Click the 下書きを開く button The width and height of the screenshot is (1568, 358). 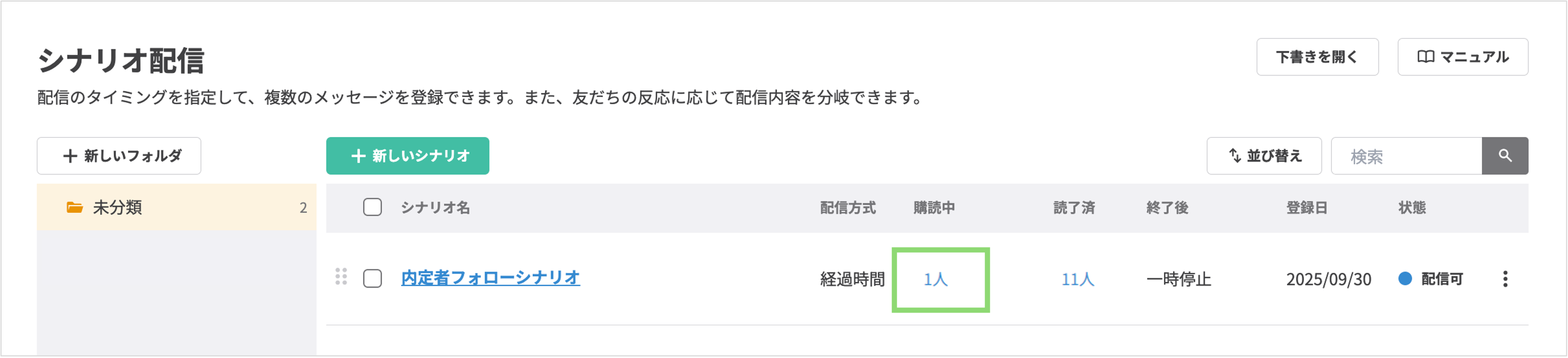(x=1317, y=57)
